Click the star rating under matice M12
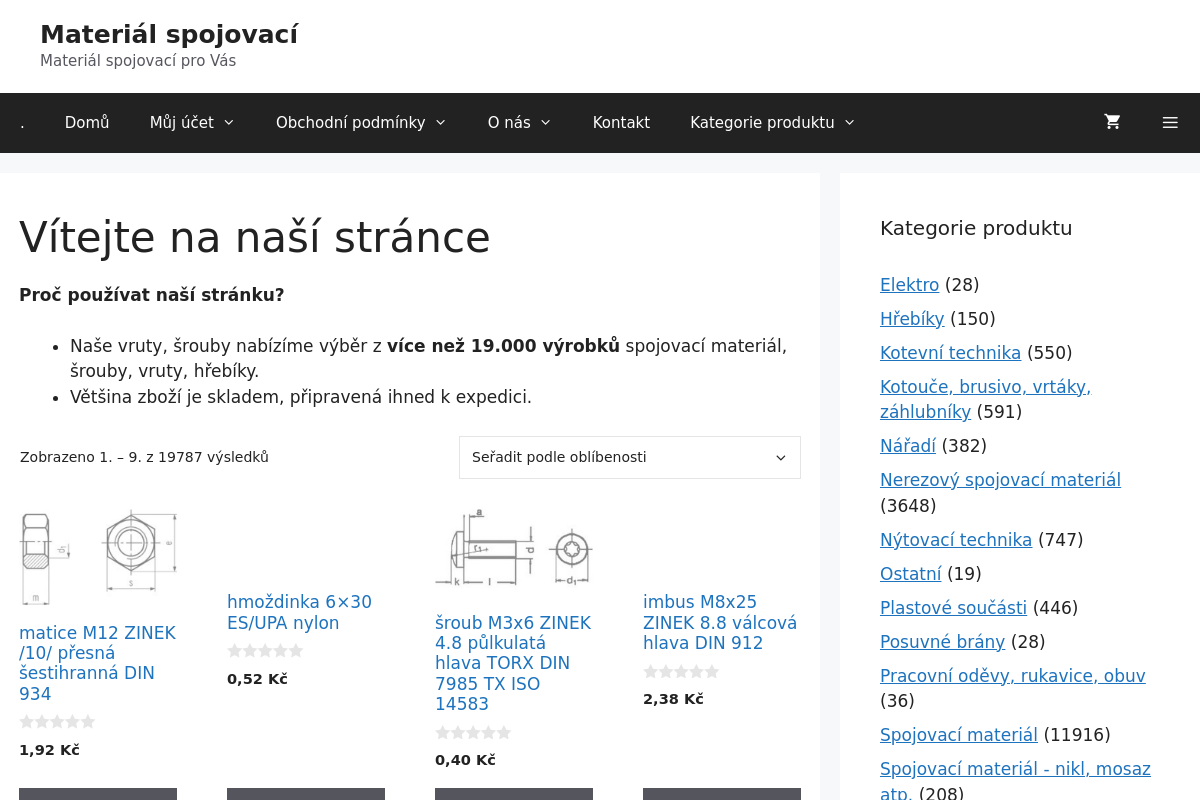Viewport: 1200px width, 800px height. tap(57, 721)
